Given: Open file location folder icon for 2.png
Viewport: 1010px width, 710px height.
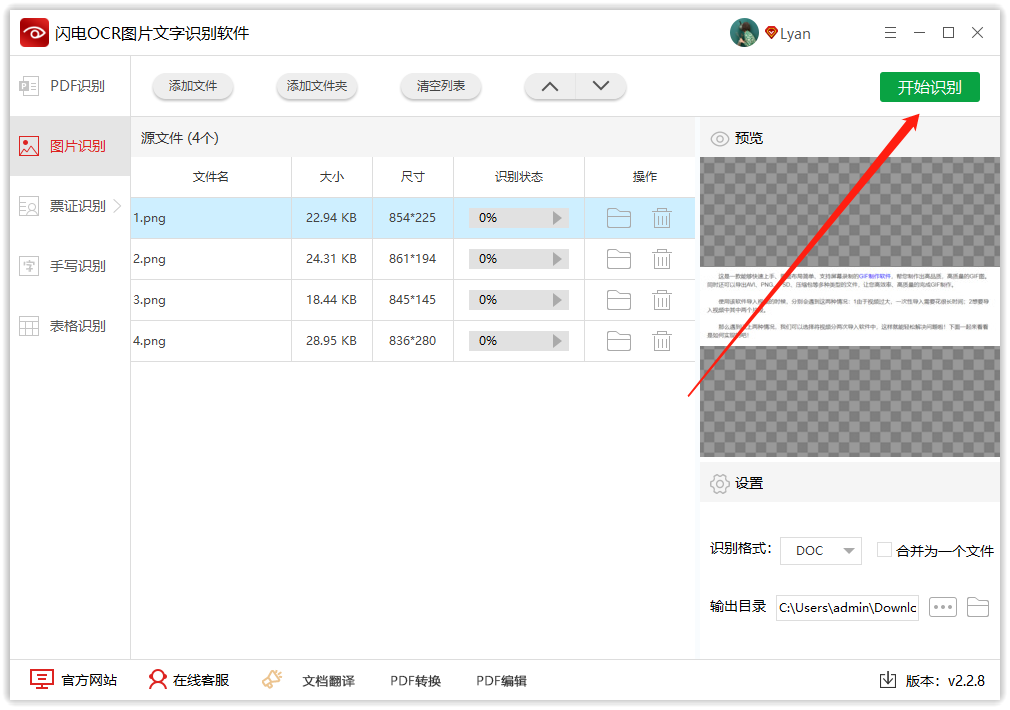Looking at the screenshot, I should click(x=618, y=258).
